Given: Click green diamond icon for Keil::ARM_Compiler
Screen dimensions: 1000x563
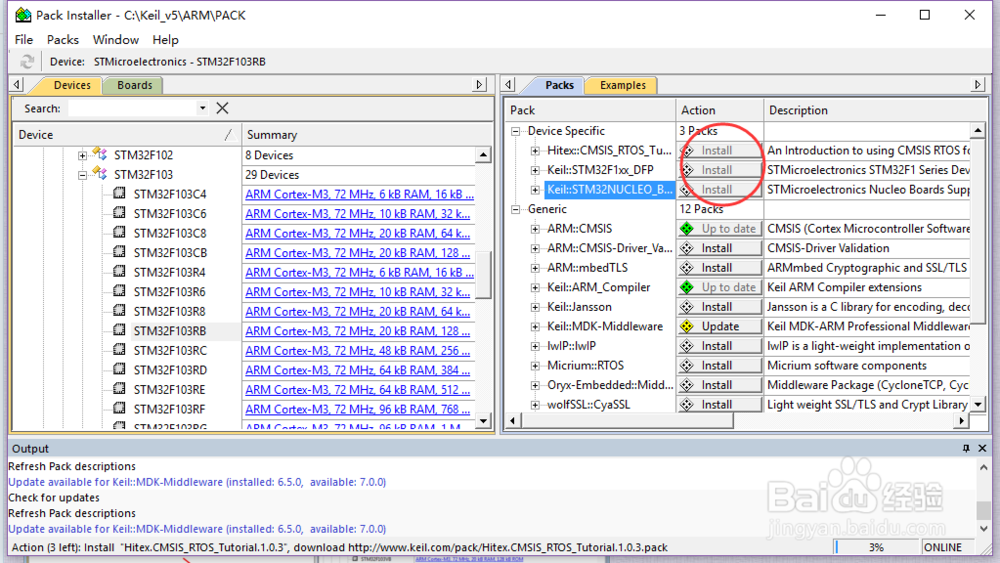Looking at the screenshot, I should [687, 287].
